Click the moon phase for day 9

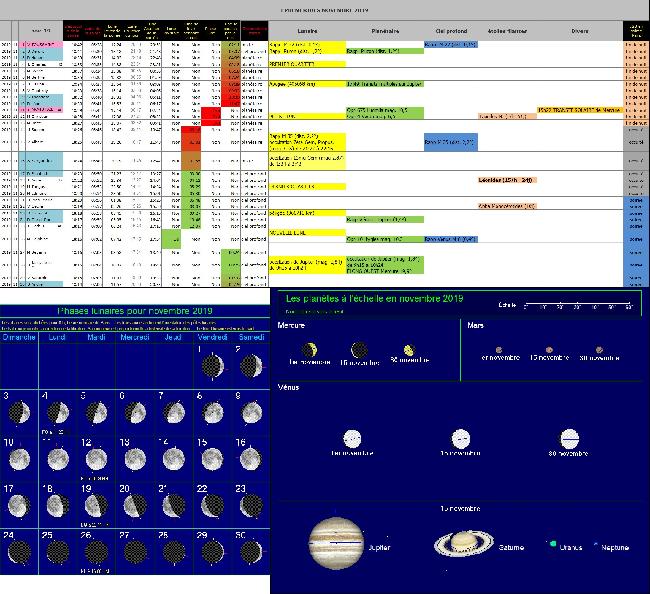pyautogui.click(x=251, y=412)
